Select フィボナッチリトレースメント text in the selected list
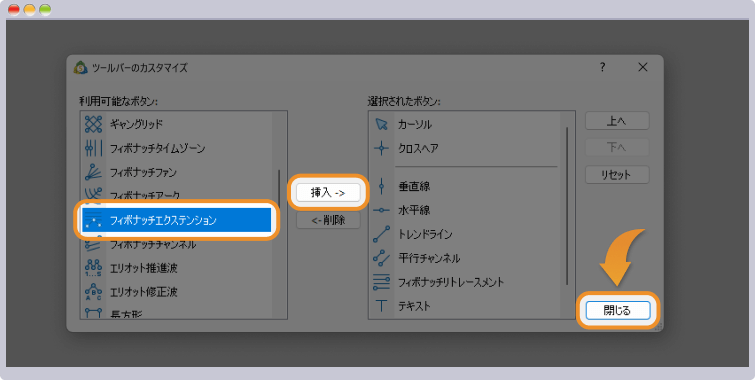This screenshot has height=380, width=755. pyautogui.click(x=451, y=282)
